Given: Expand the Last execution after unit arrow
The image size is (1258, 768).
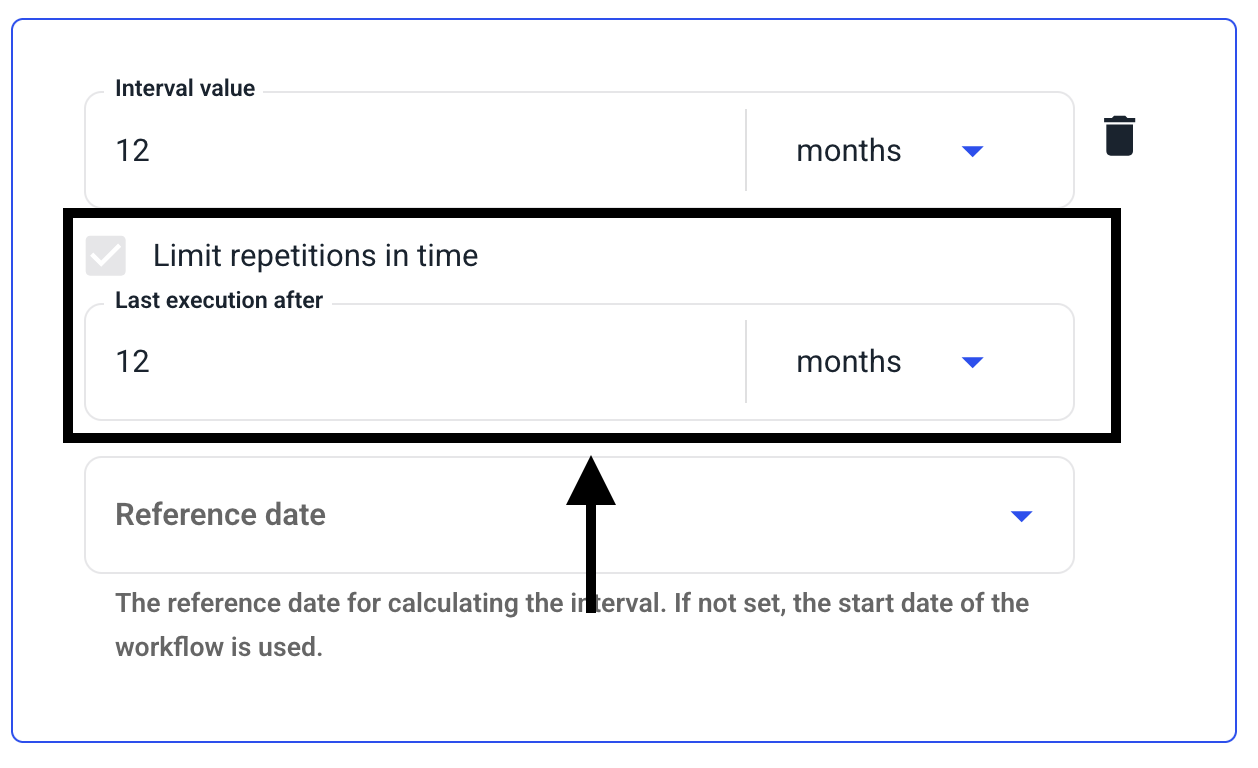Looking at the screenshot, I should [972, 362].
